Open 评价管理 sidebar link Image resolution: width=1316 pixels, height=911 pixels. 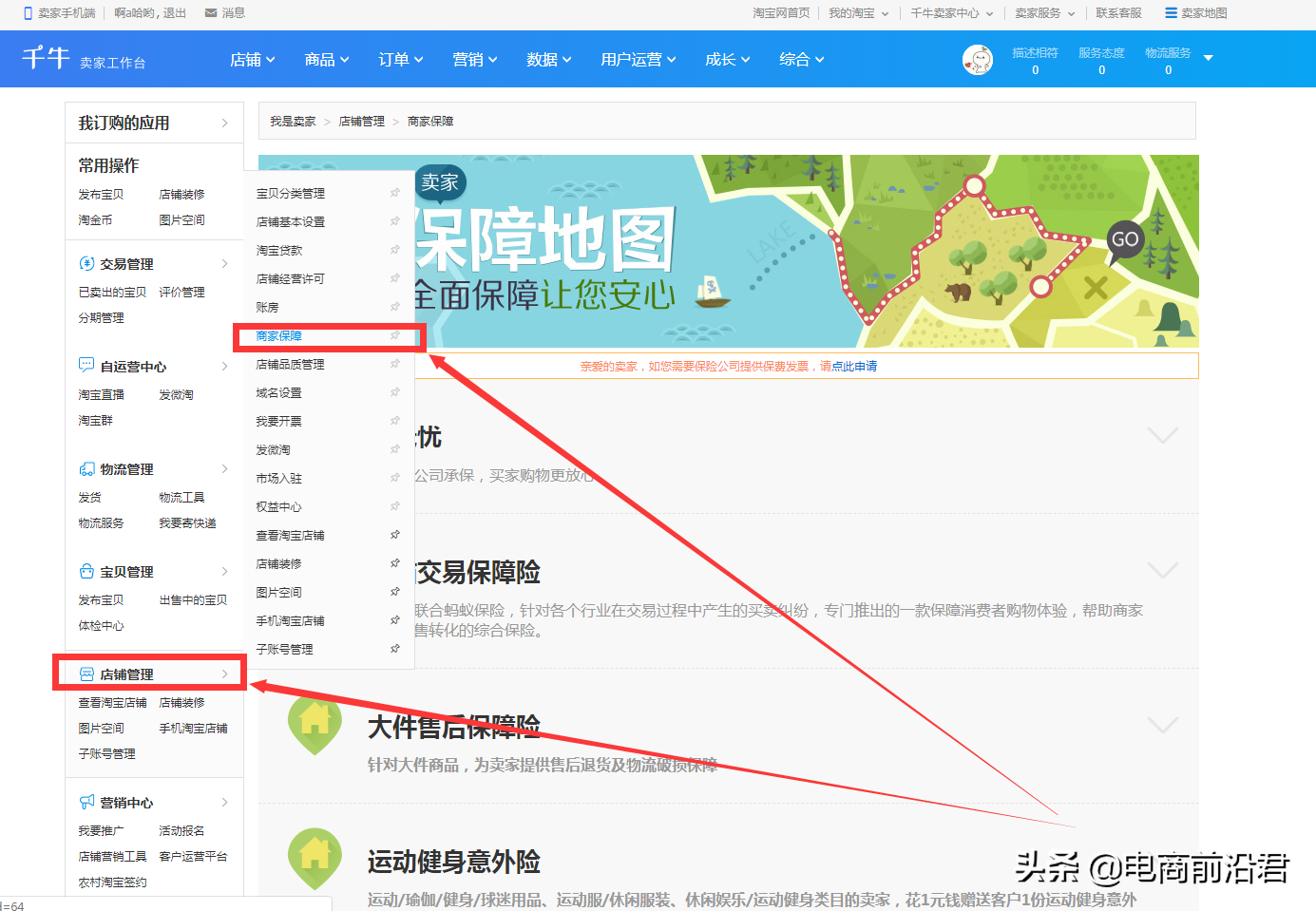coord(182,292)
